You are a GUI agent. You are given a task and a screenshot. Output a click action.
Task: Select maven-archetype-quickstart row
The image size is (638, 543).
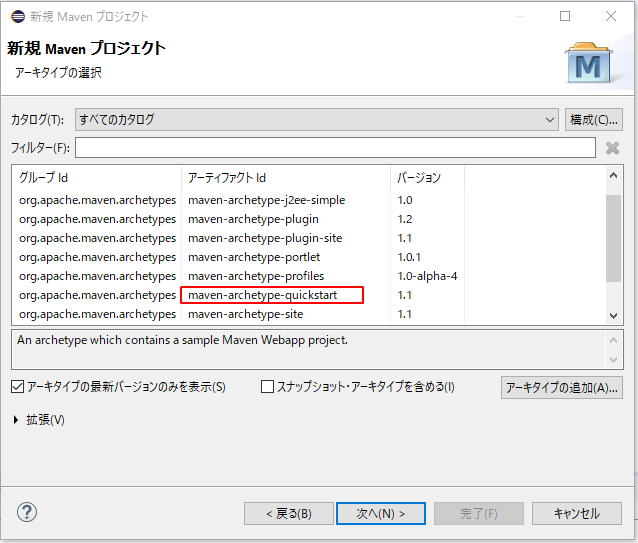pyautogui.click(x=271, y=295)
